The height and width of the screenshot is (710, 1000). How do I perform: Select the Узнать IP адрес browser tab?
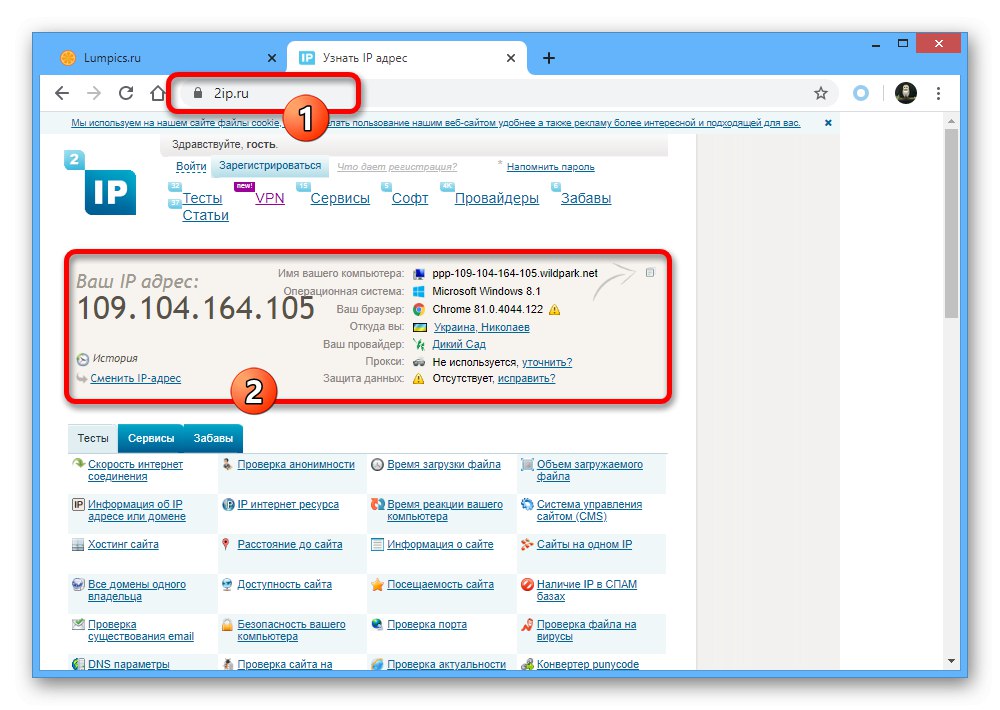click(407, 58)
